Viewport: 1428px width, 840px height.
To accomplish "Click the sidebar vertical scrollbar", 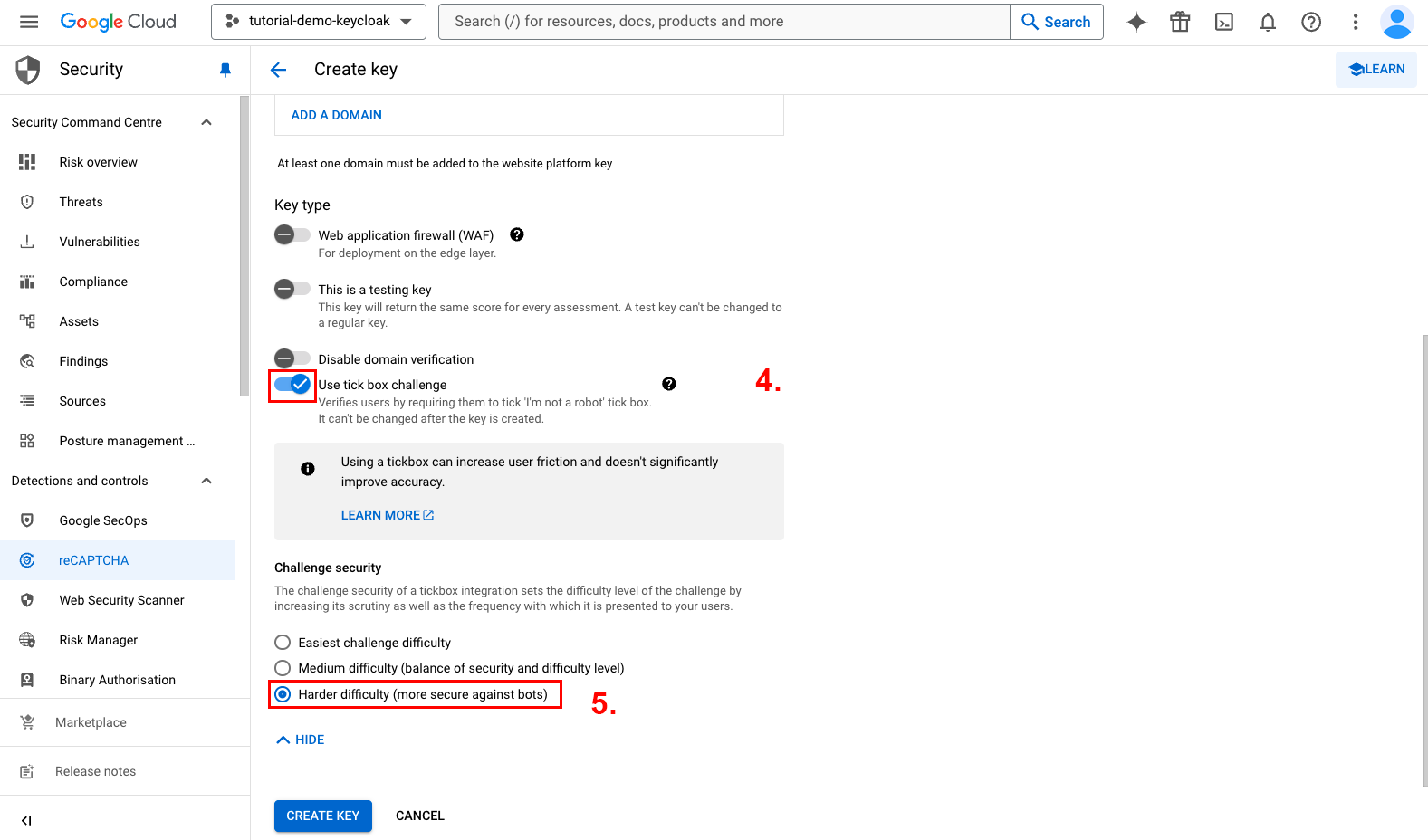I will coord(244,246).
